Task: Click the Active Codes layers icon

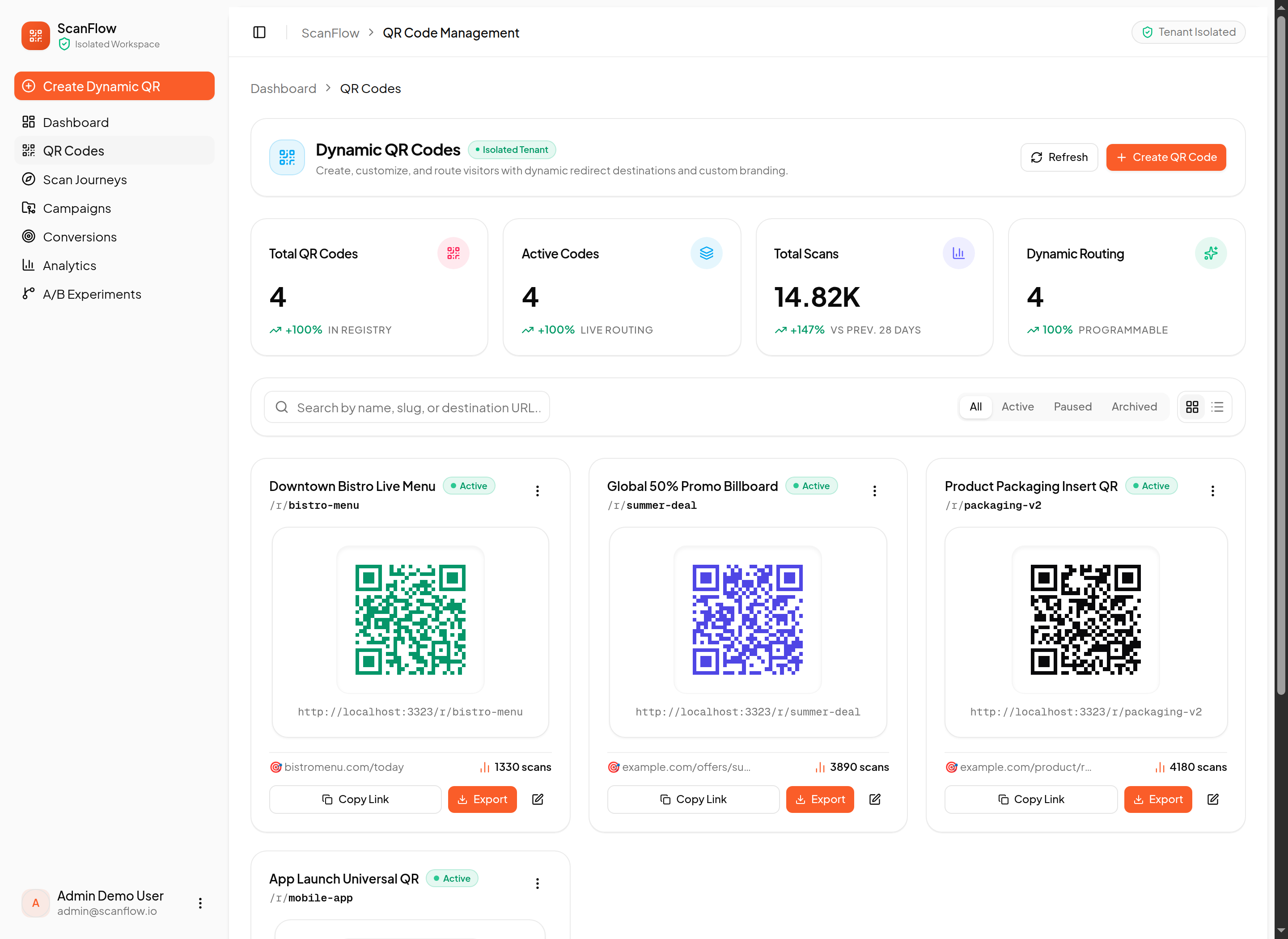Action: pos(706,254)
